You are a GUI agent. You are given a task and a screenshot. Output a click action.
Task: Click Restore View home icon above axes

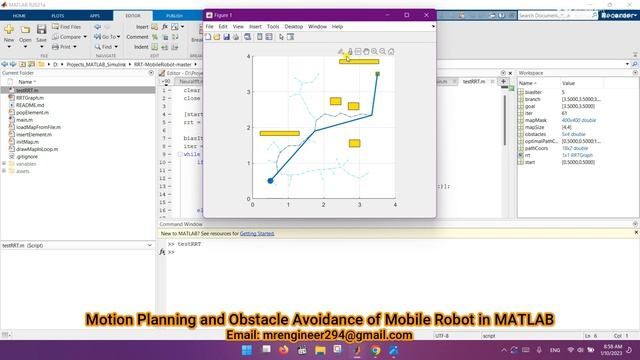point(391,51)
